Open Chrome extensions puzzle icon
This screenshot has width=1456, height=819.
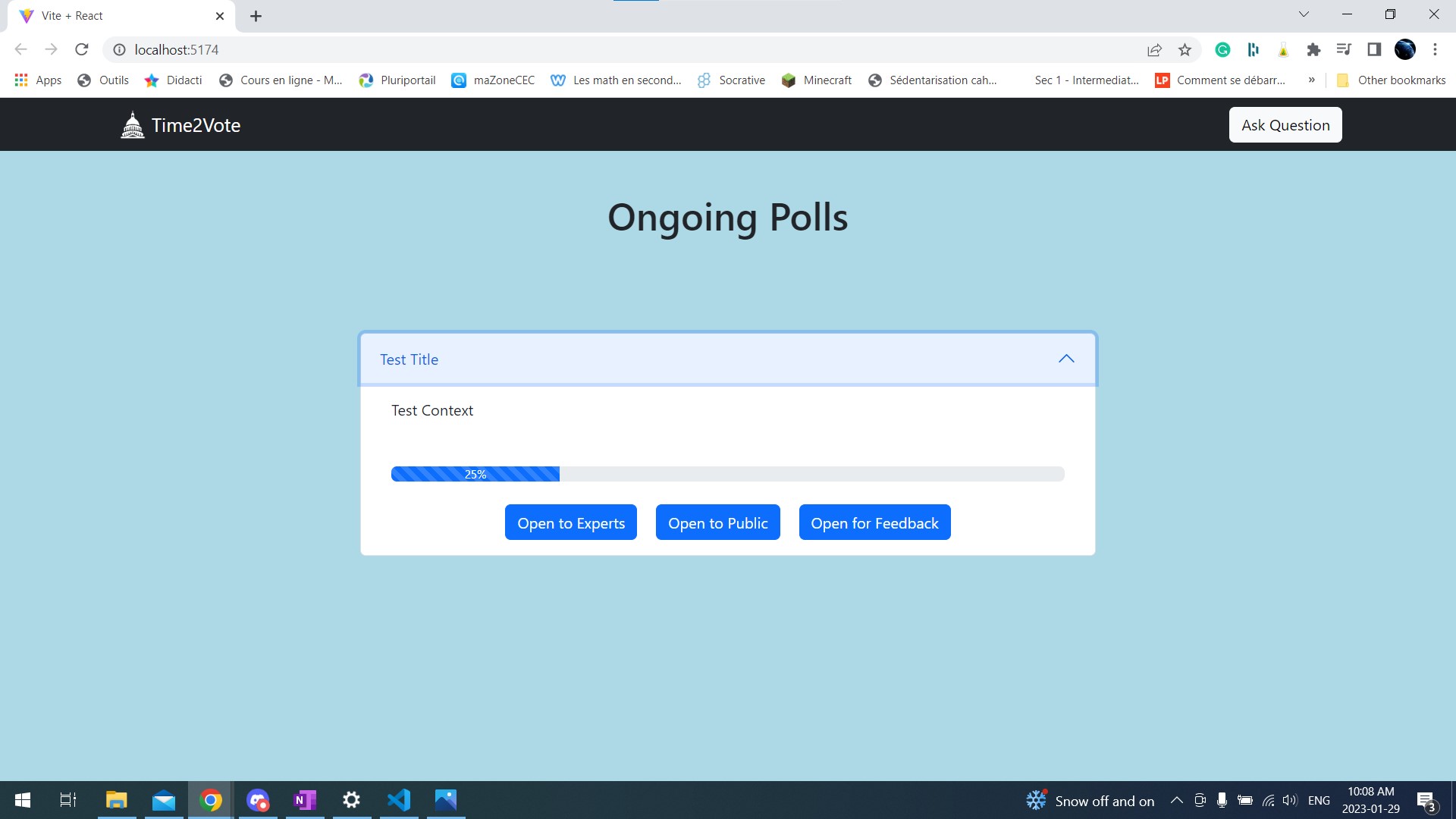coord(1313,50)
